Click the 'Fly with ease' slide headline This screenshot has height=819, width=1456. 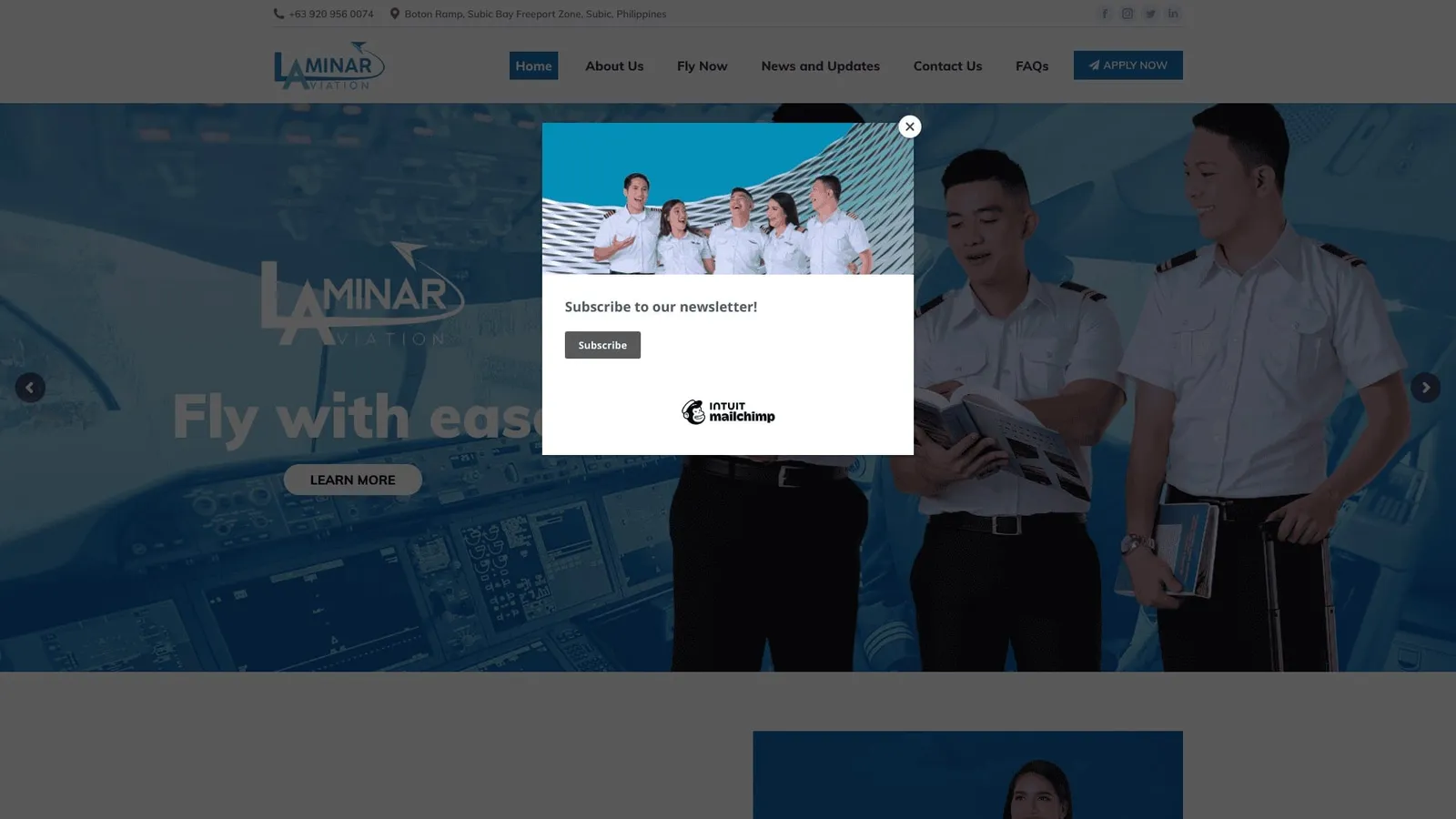[x=357, y=417]
